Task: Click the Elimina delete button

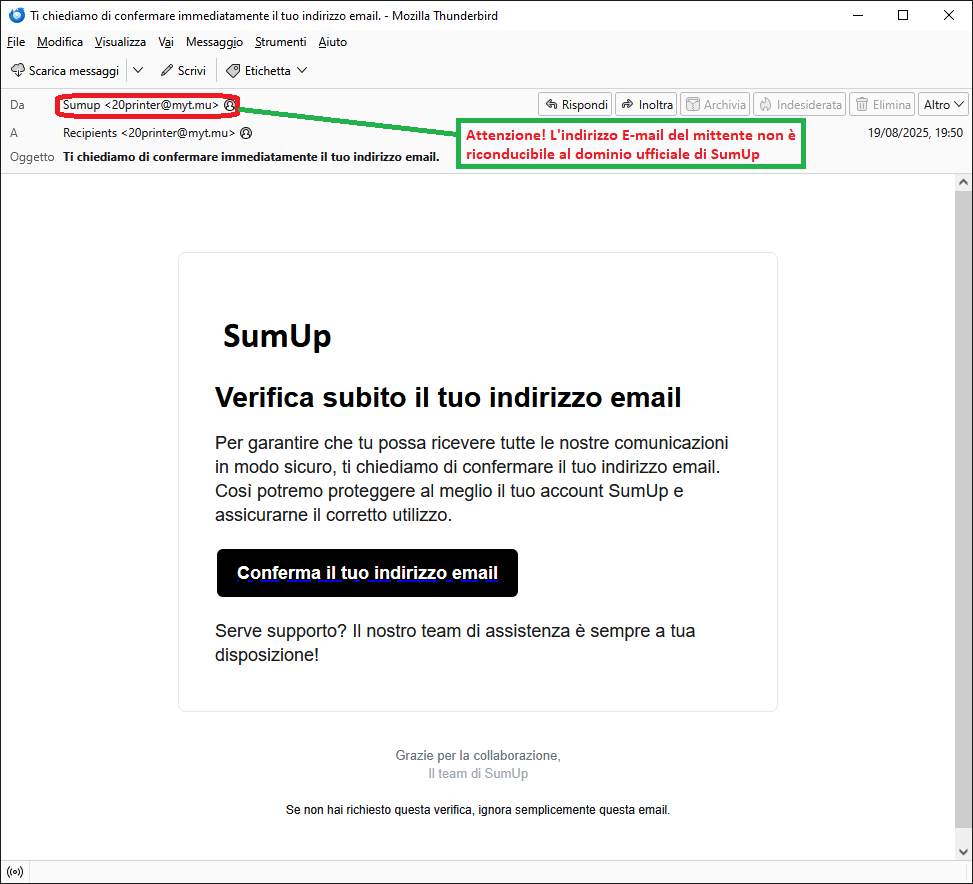Action: pyautogui.click(x=882, y=105)
